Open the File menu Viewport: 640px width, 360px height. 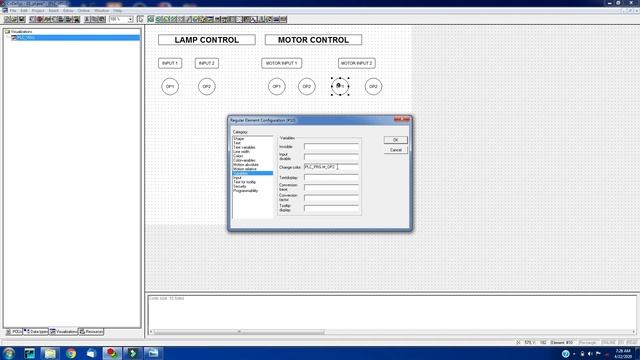(x=13, y=11)
